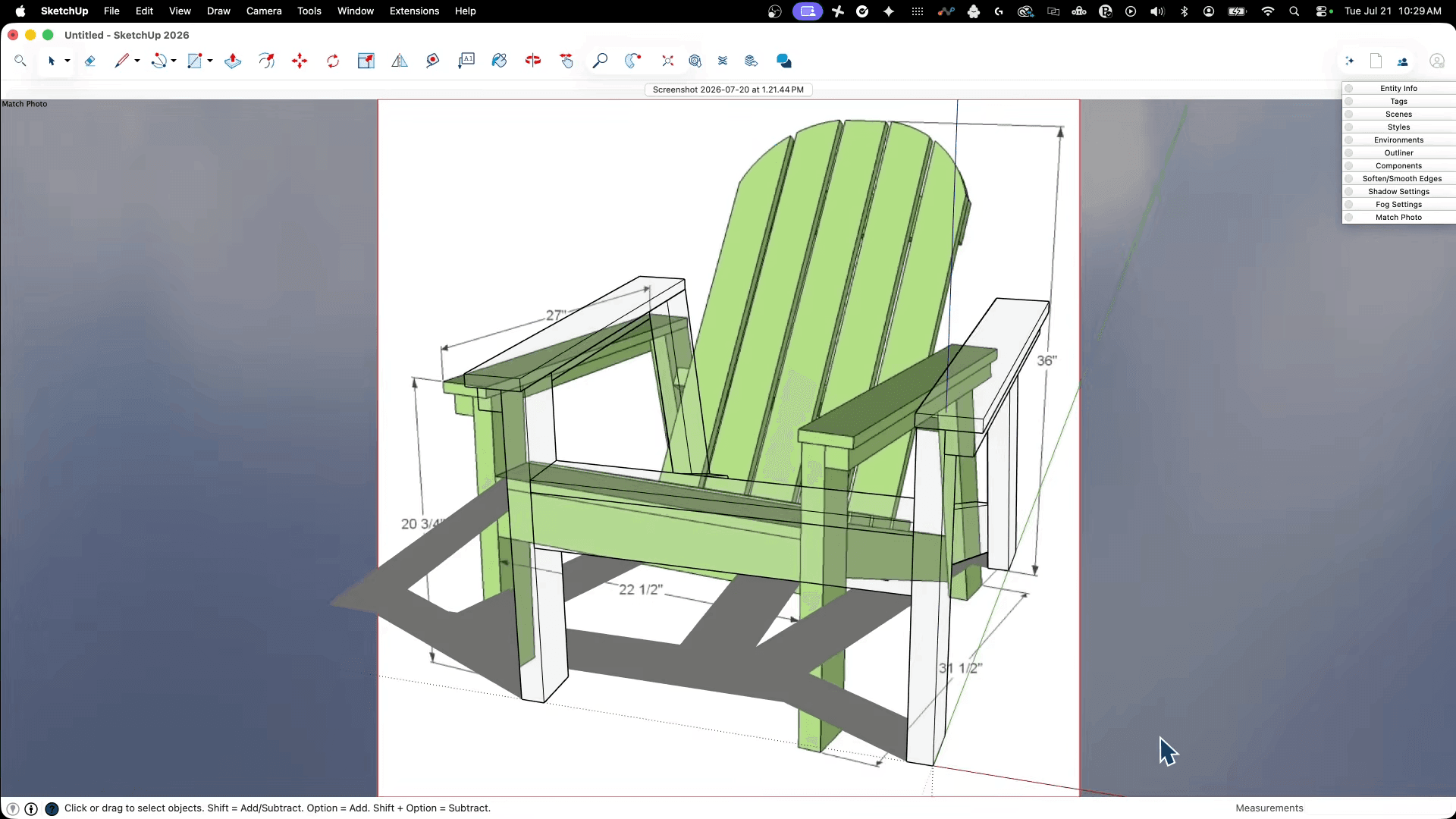Select the Paint Bucket tool
1456x819 pixels.
500,61
